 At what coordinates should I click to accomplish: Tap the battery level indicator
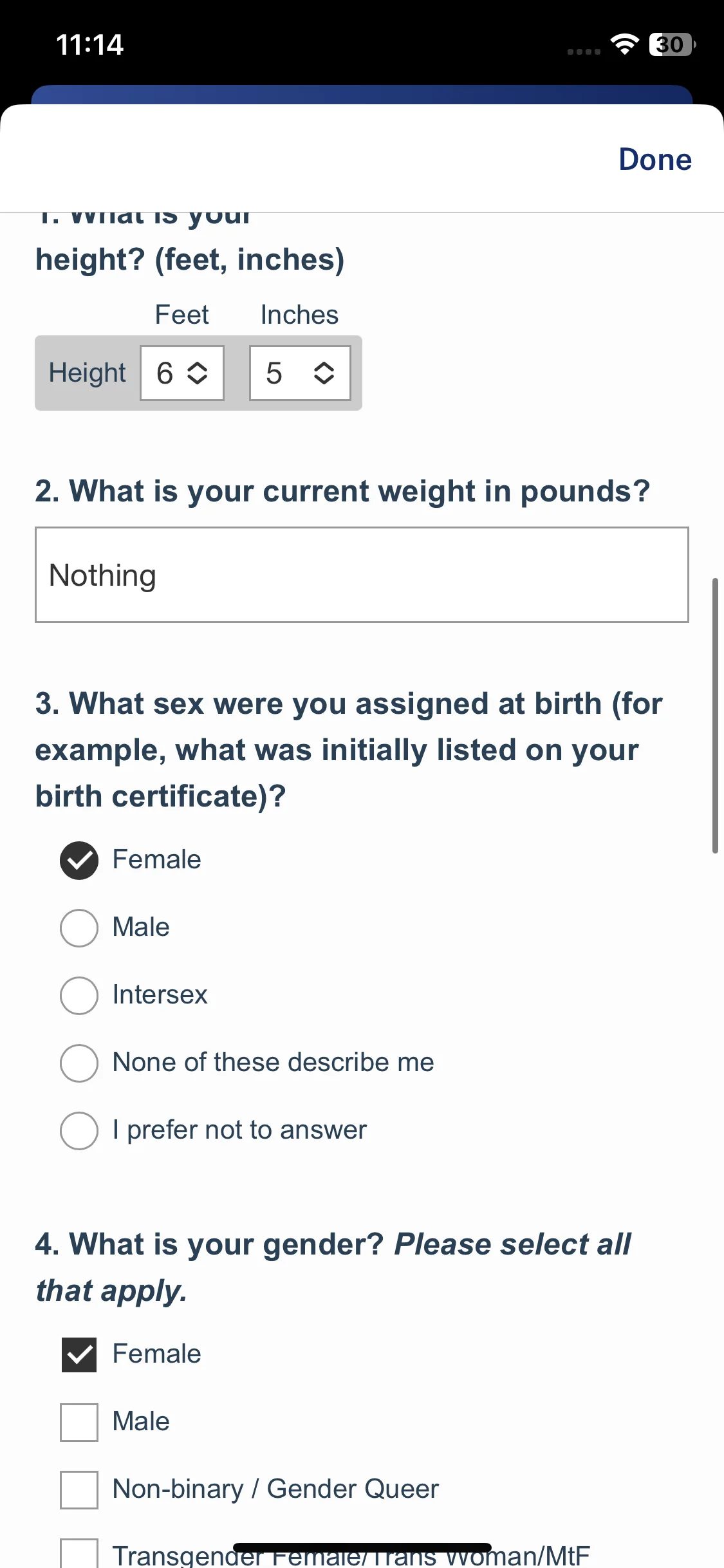point(673,44)
